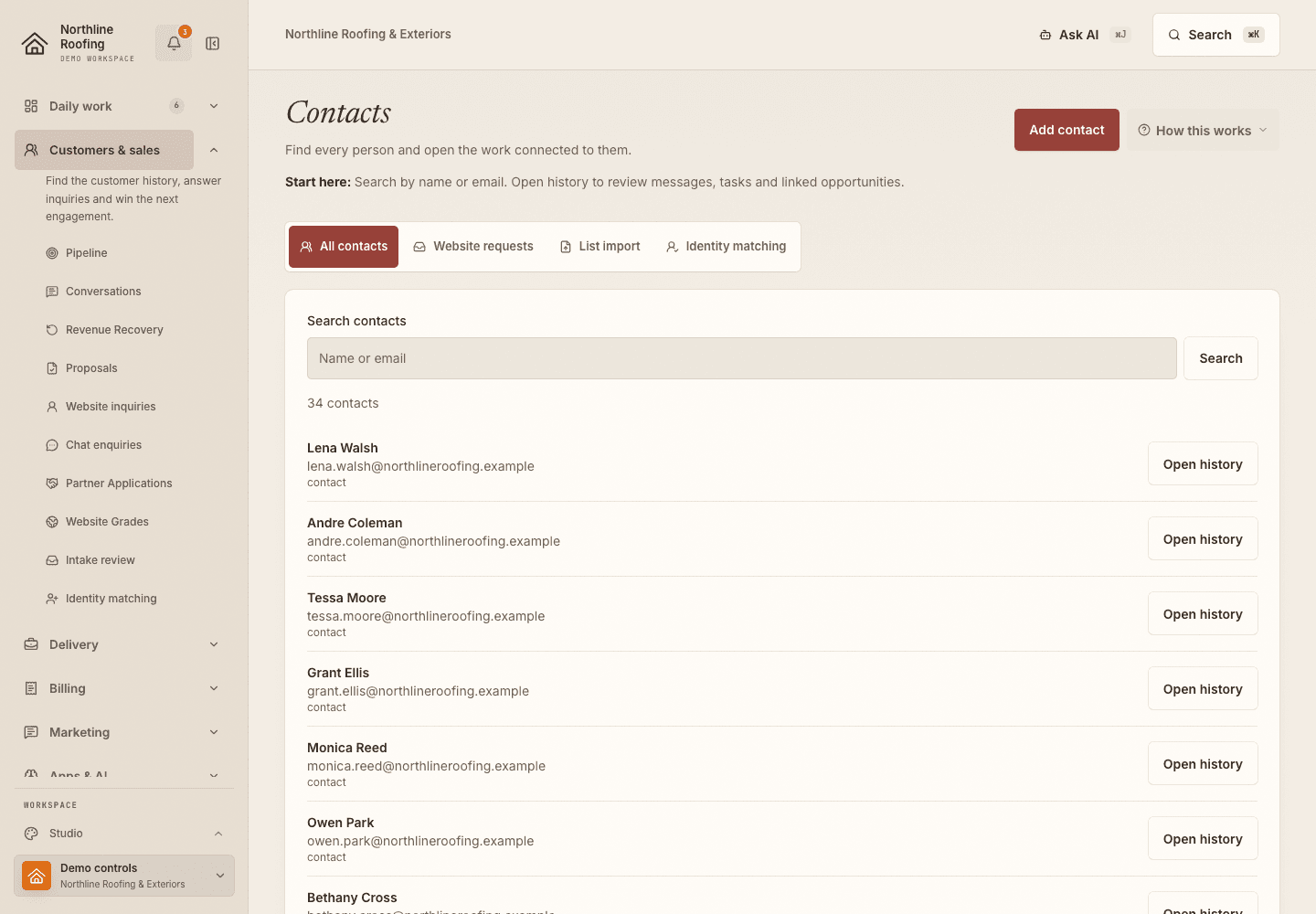Click the Northline Roofing & Exteriors breadcrumb
Viewport: 1316px width, 914px height.
coord(368,34)
